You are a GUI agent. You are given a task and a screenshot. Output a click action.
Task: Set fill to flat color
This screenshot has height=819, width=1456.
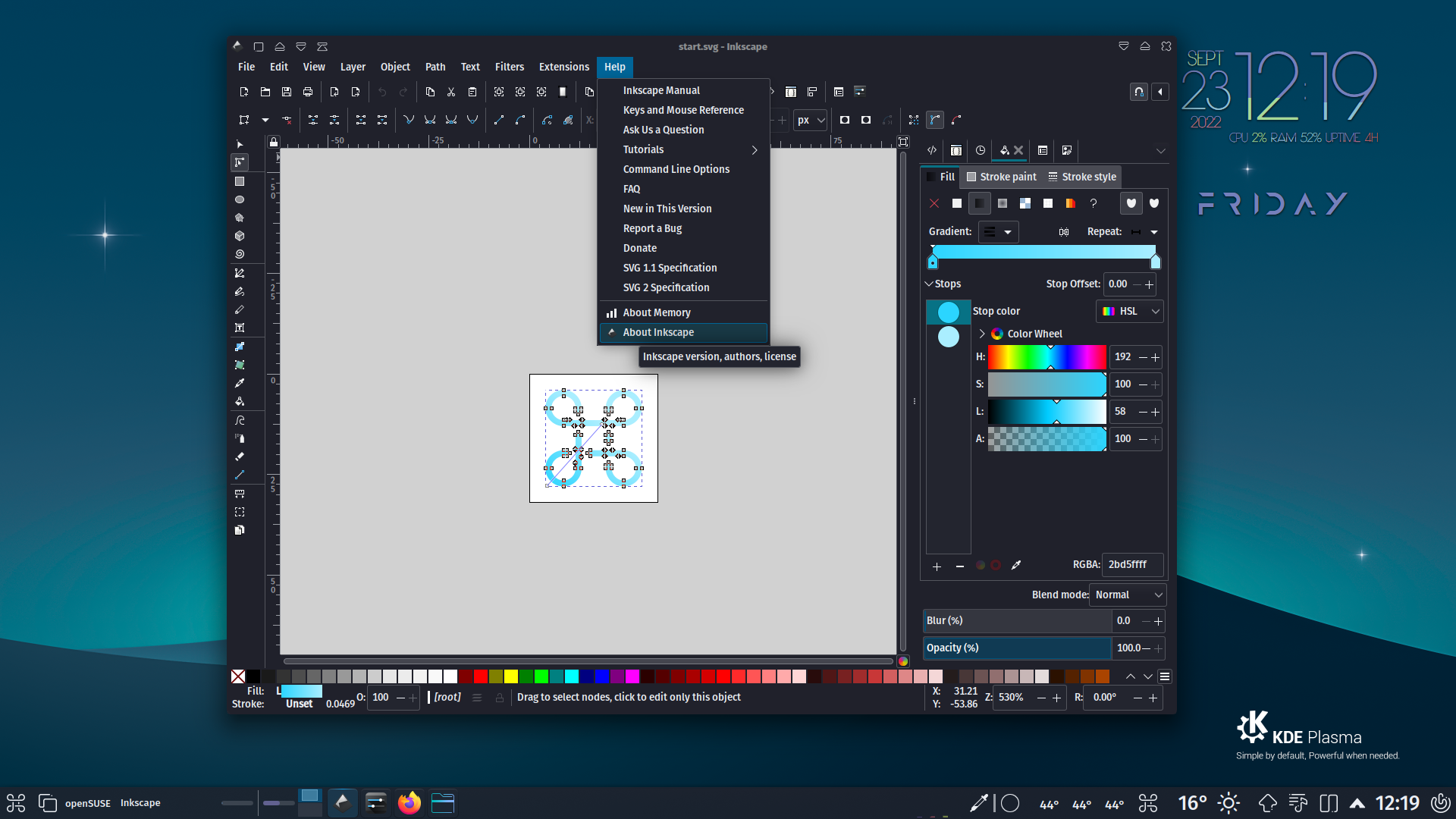957,203
